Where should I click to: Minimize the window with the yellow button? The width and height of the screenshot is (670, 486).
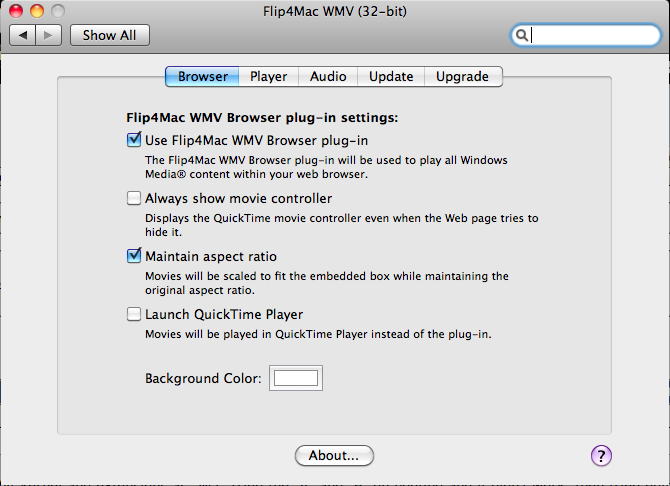click(37, 11)
